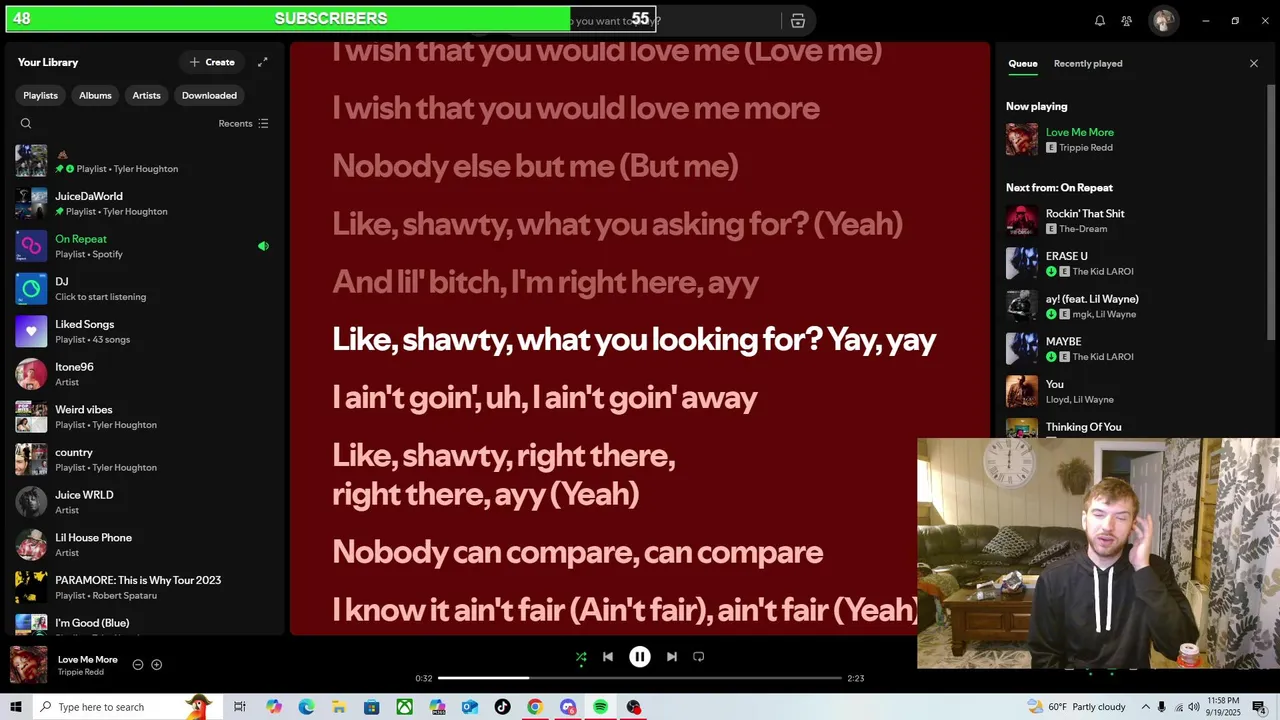Add Love Me More to a playlist
Viewport: 1280px width, 720px height.
click(156, 665)
